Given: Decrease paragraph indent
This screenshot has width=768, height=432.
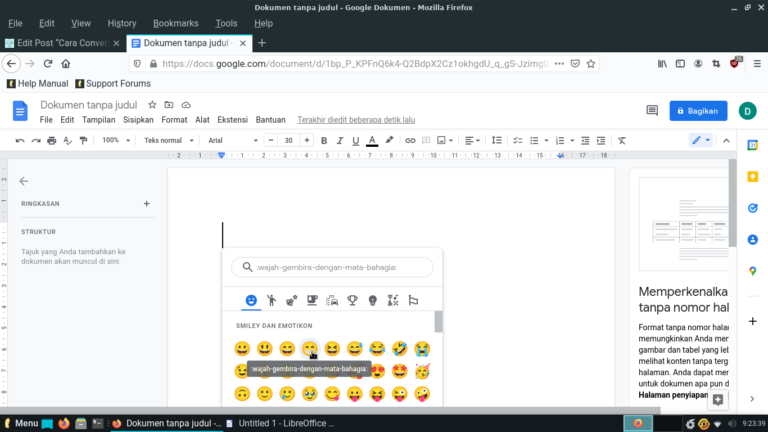Looking at the screenshot, I should (x=585, y=141).
